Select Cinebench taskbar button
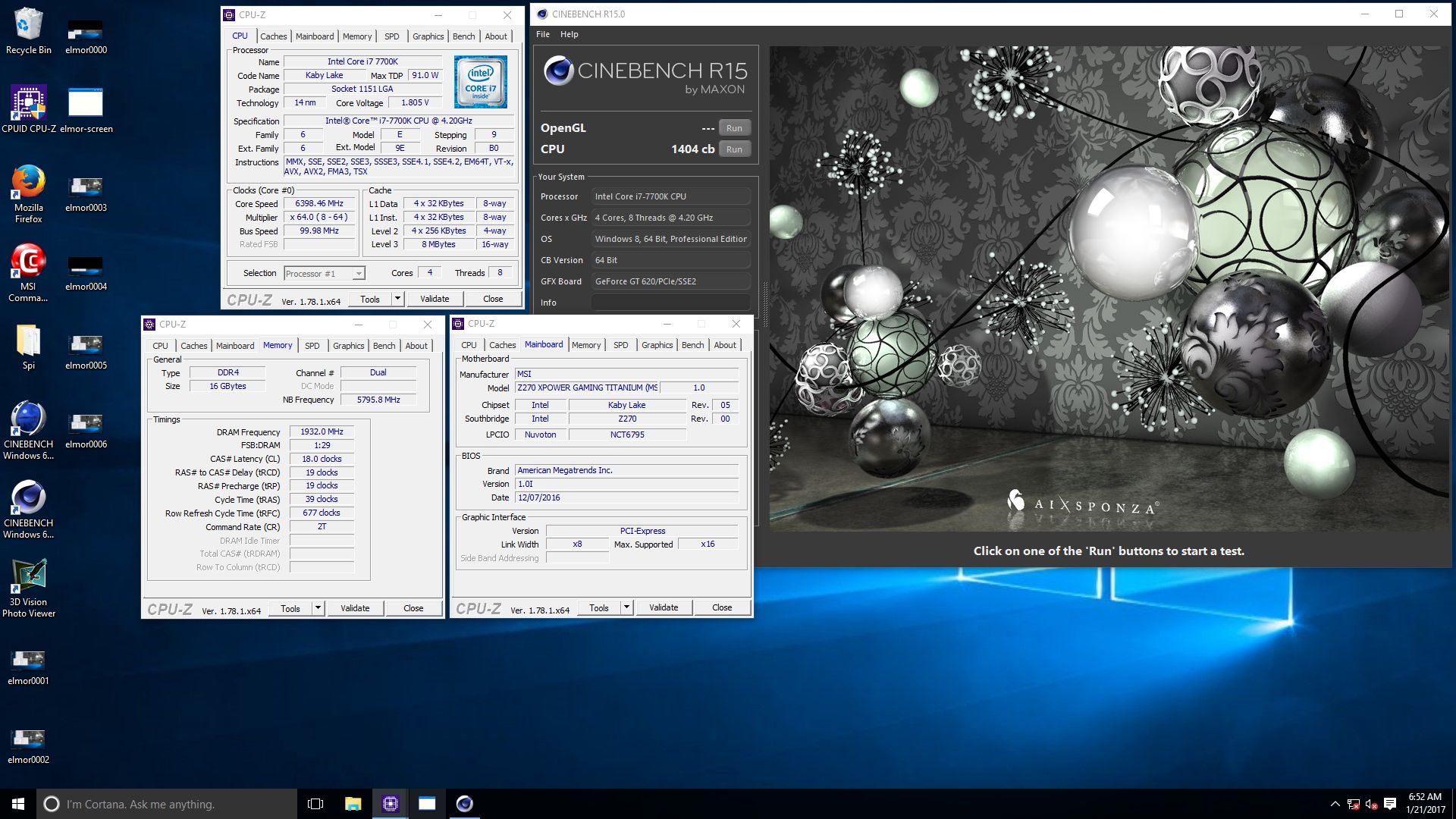Image resolution: width=1456 pixels, height=819 pixels. [x=465, y=804]
